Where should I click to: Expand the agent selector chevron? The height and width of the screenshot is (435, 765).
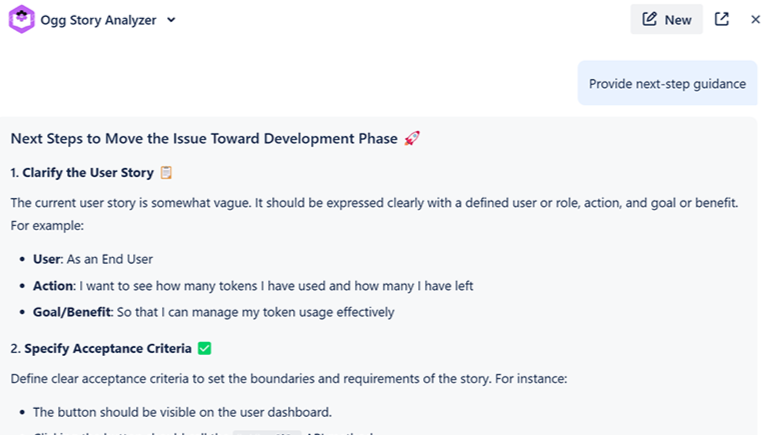[171, 19]
